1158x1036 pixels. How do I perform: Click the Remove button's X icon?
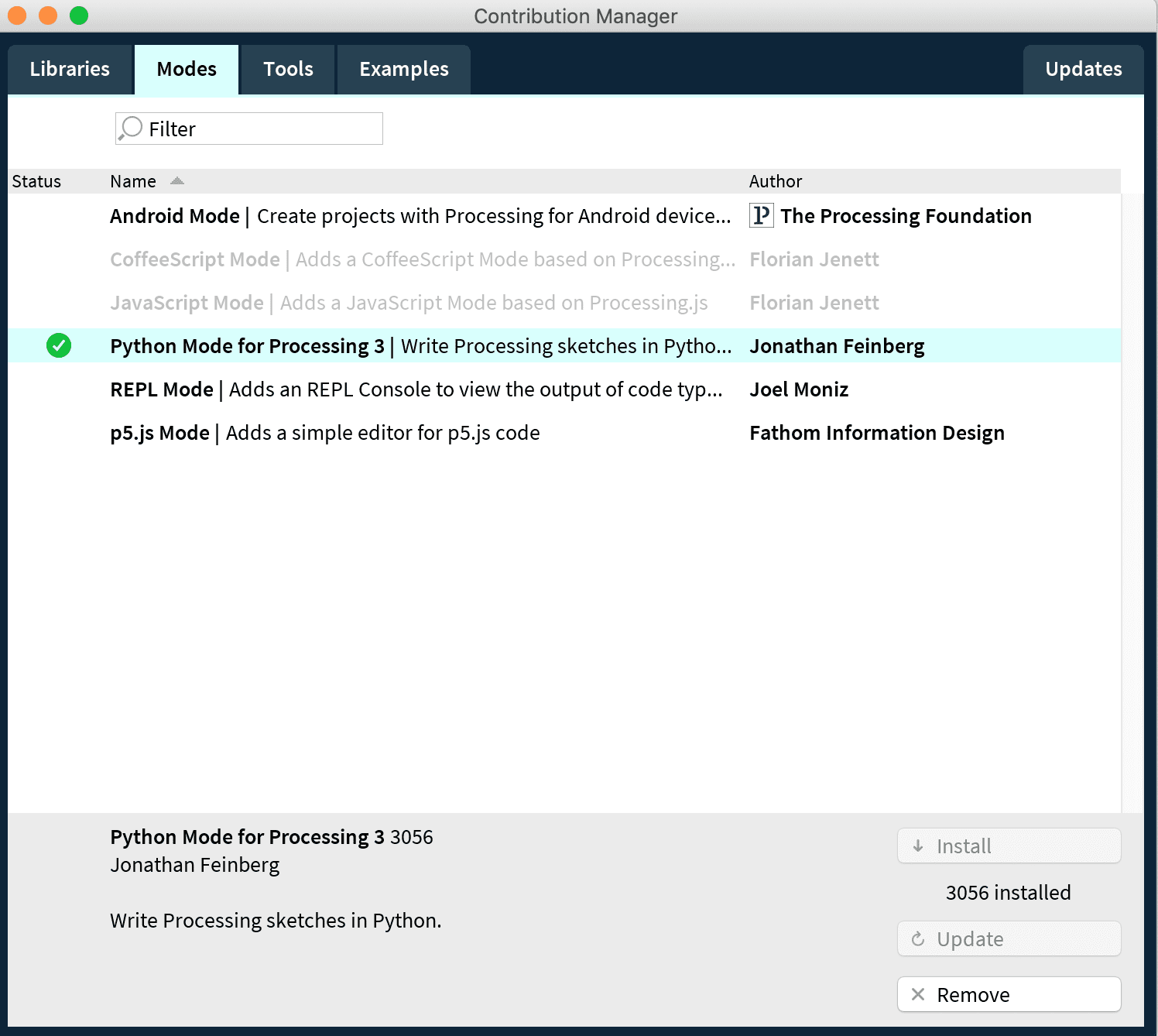[x=918, y=994]
